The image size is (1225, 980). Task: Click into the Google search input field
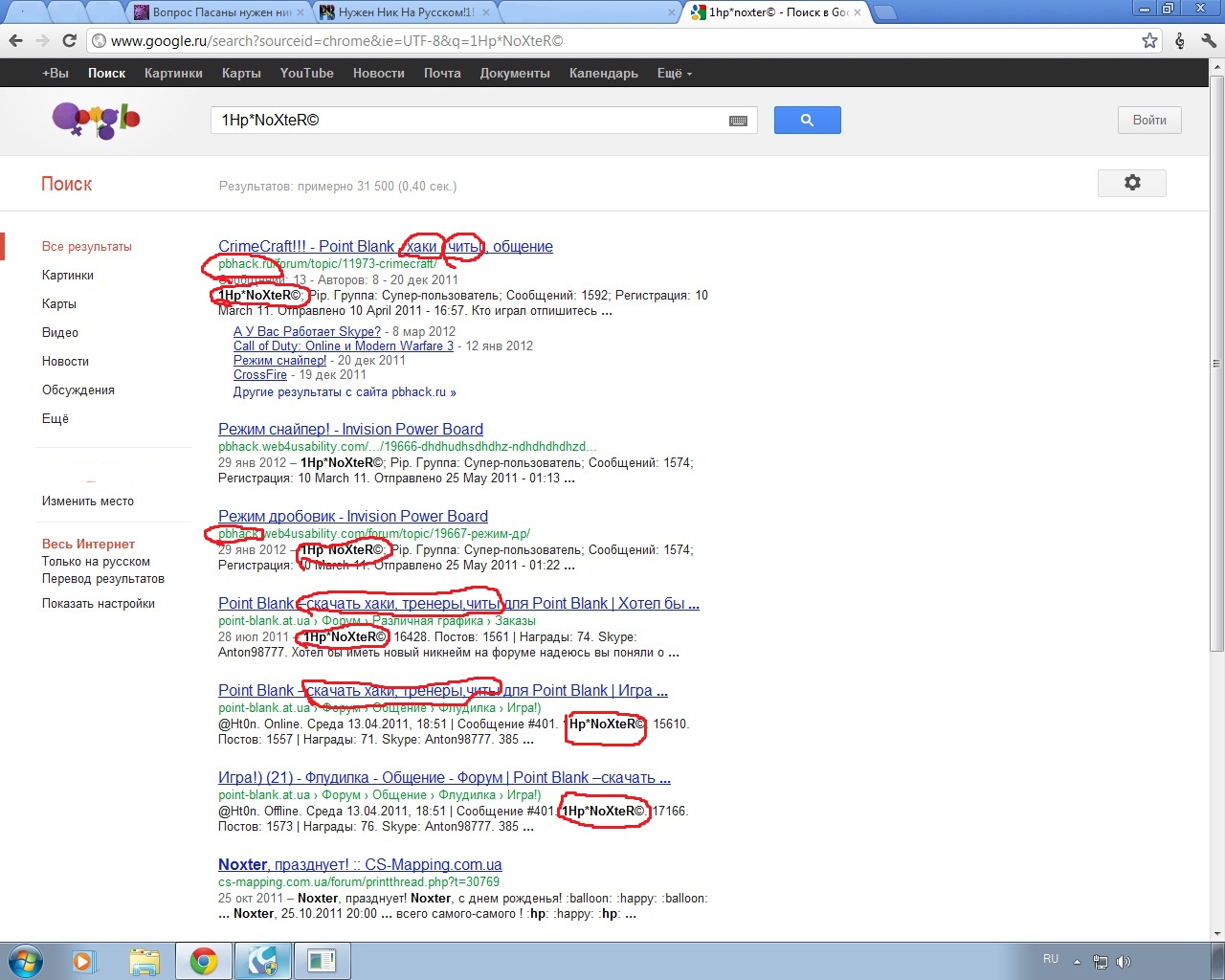click(469, 121)
